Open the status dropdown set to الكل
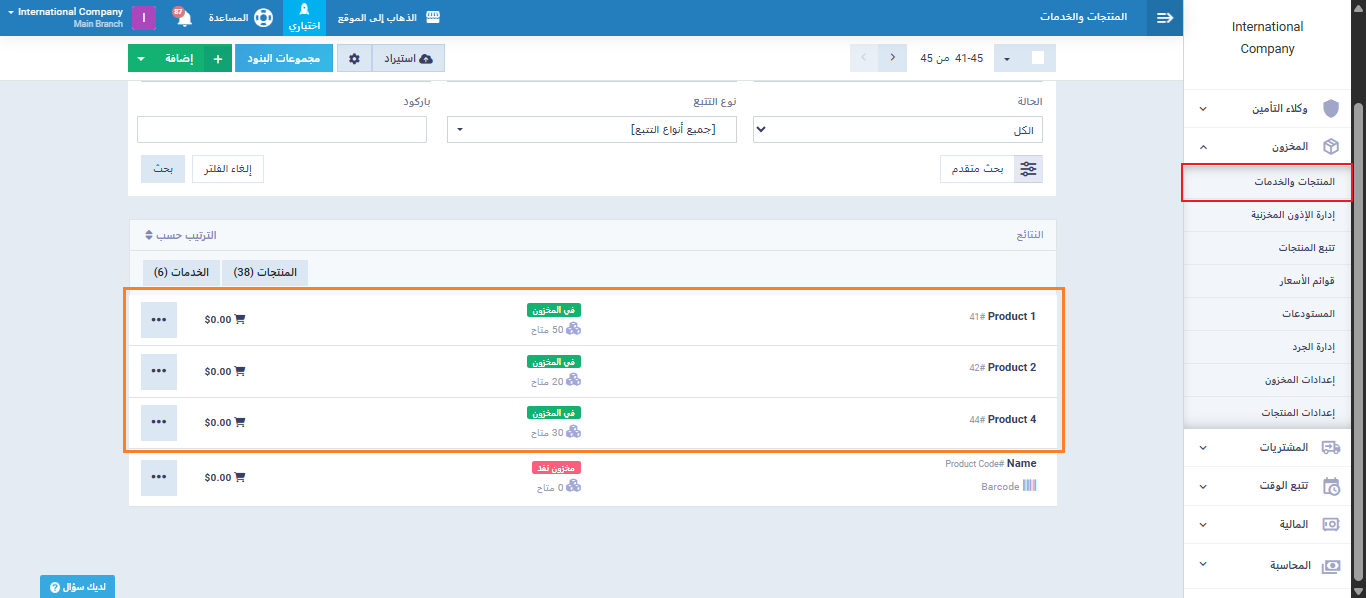 pyautogui.click(x=897, y=130)
